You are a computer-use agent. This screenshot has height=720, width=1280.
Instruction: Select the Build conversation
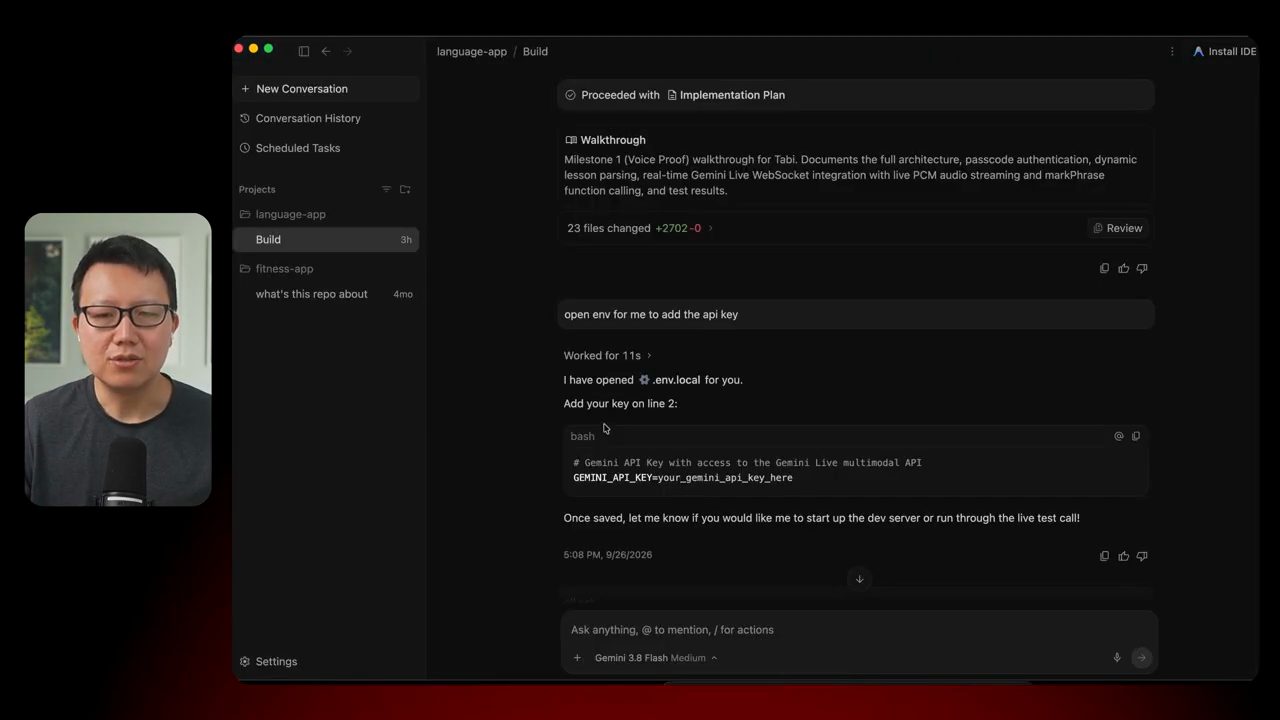326,240
